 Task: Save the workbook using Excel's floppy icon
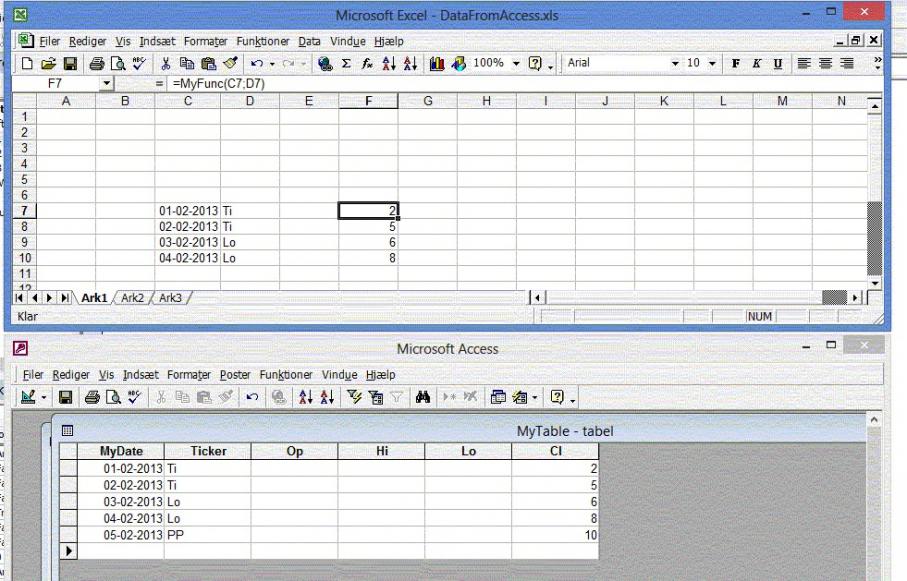coord(70,64)
